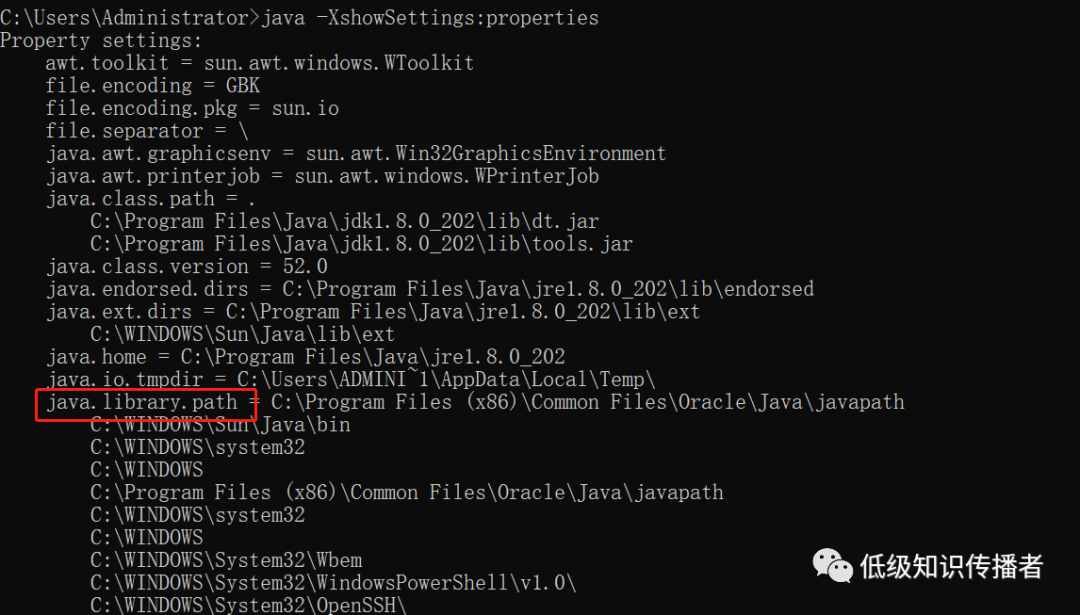Click the 低级知识传播者 watermark text
Viewport: 1080px width, 615px height.
tap(951, 567)
